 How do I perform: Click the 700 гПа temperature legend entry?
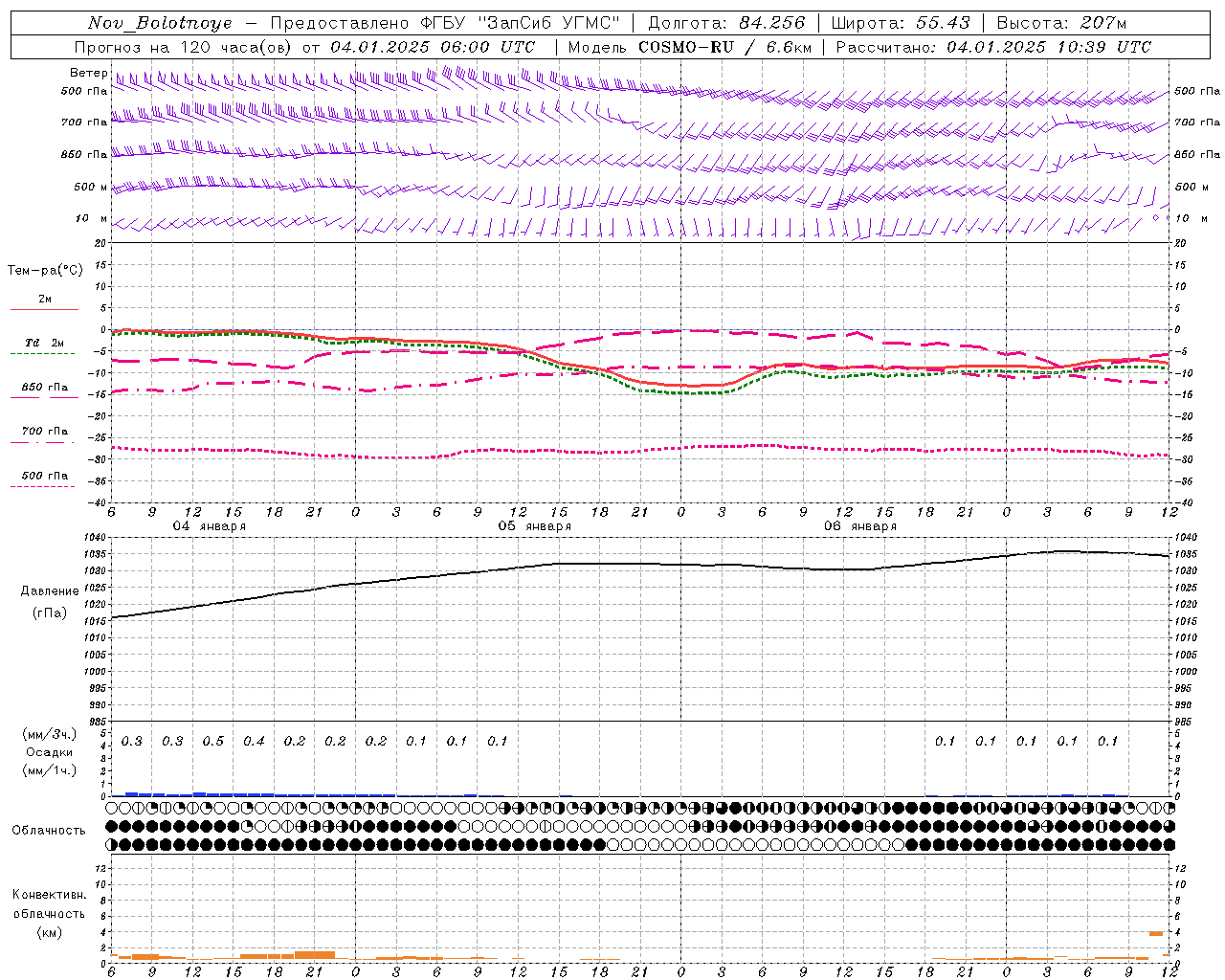[44, 431]
